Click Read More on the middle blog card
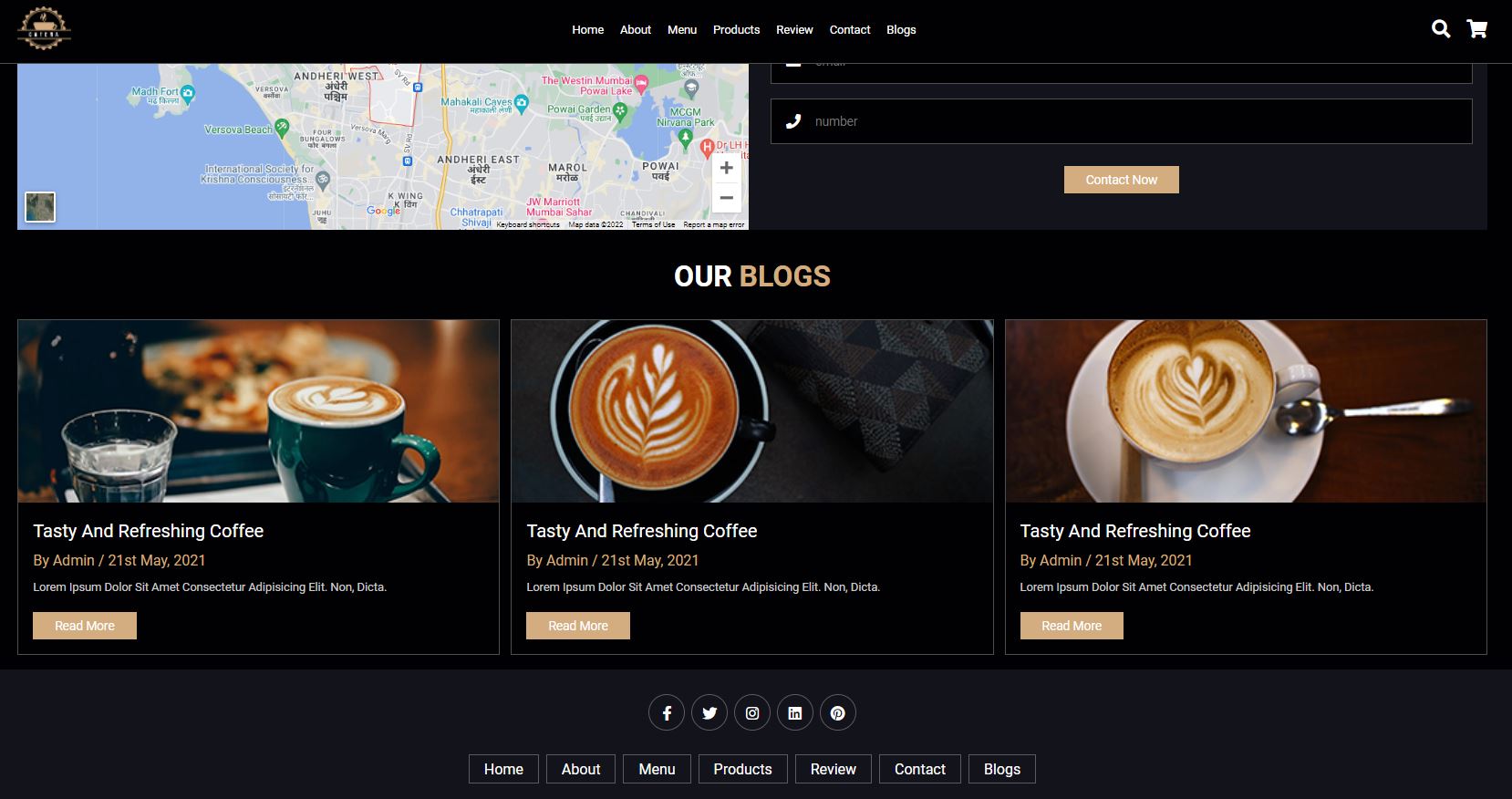1512x799 pixels. [x=578, y=626]
